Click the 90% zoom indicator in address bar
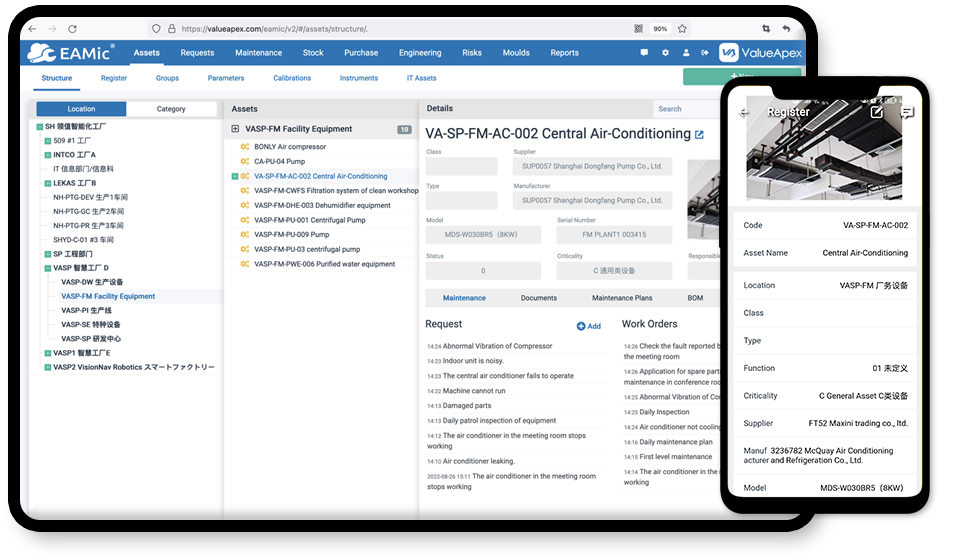This screenshot has width=954, height=560. [661, 29]
